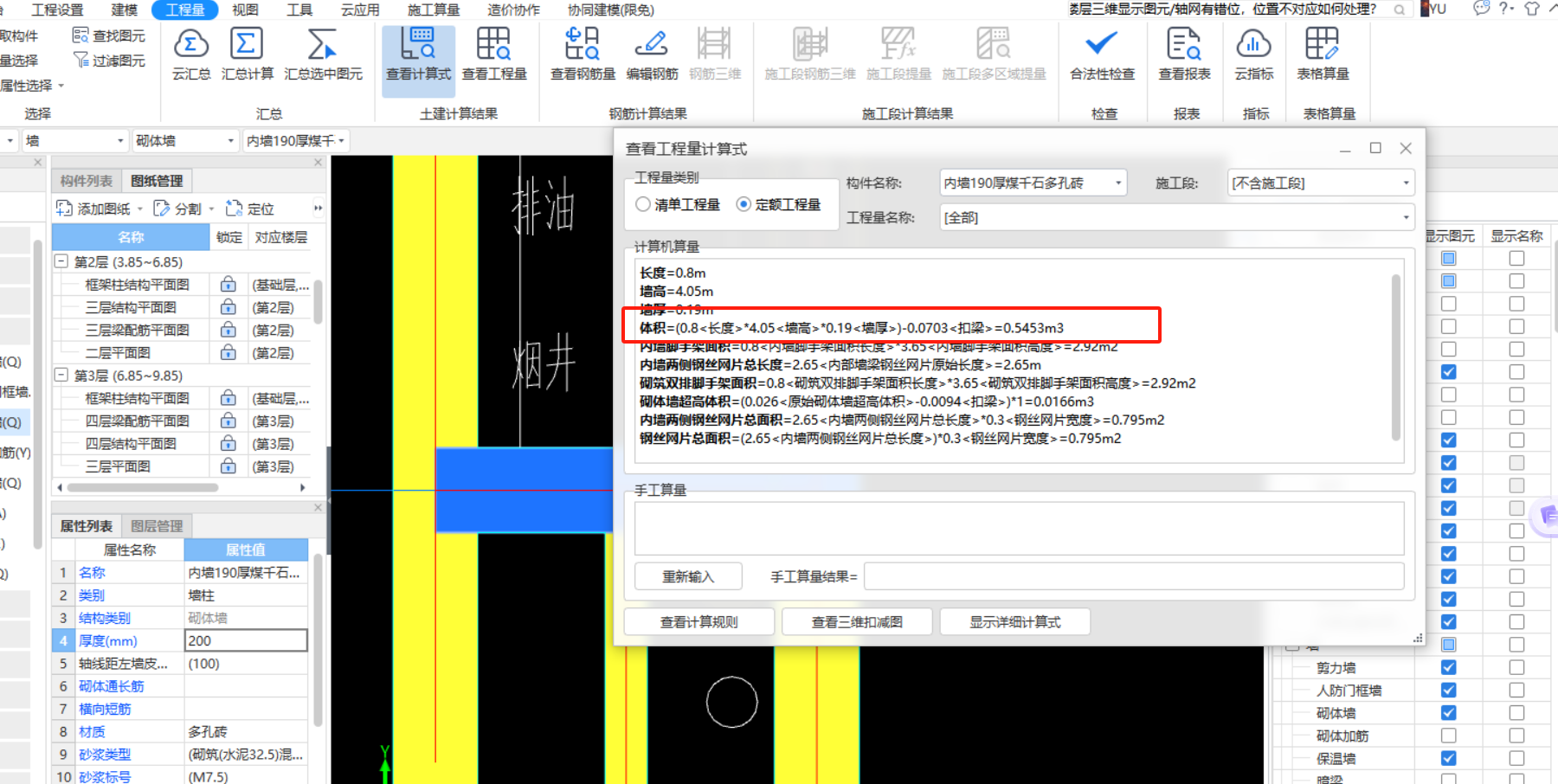Click lock icon for 二层平面图
The height and width of the screenshot is (784, 1558).
click(229, 353)
